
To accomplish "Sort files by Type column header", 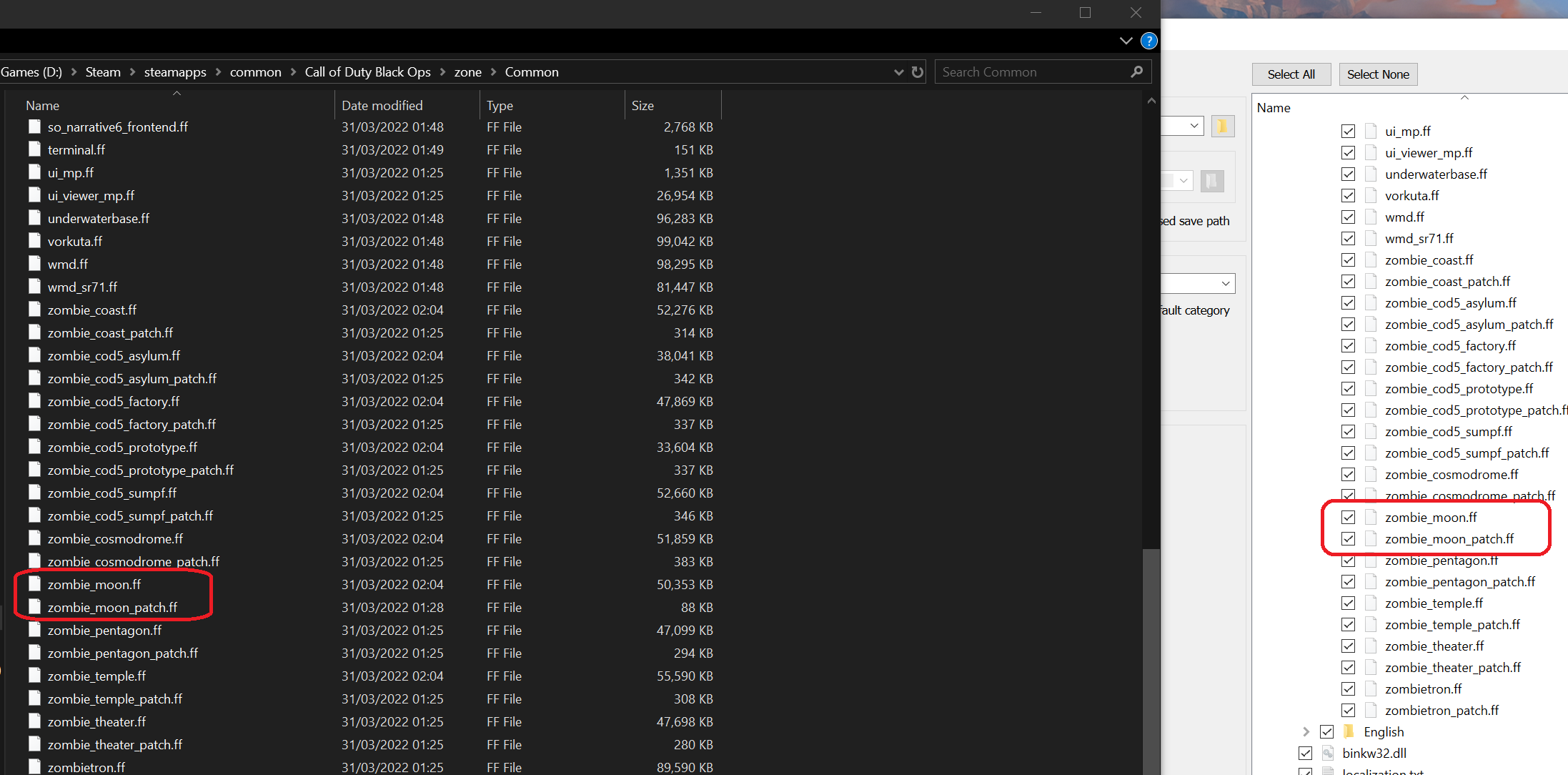I will (x=552, y=105).
